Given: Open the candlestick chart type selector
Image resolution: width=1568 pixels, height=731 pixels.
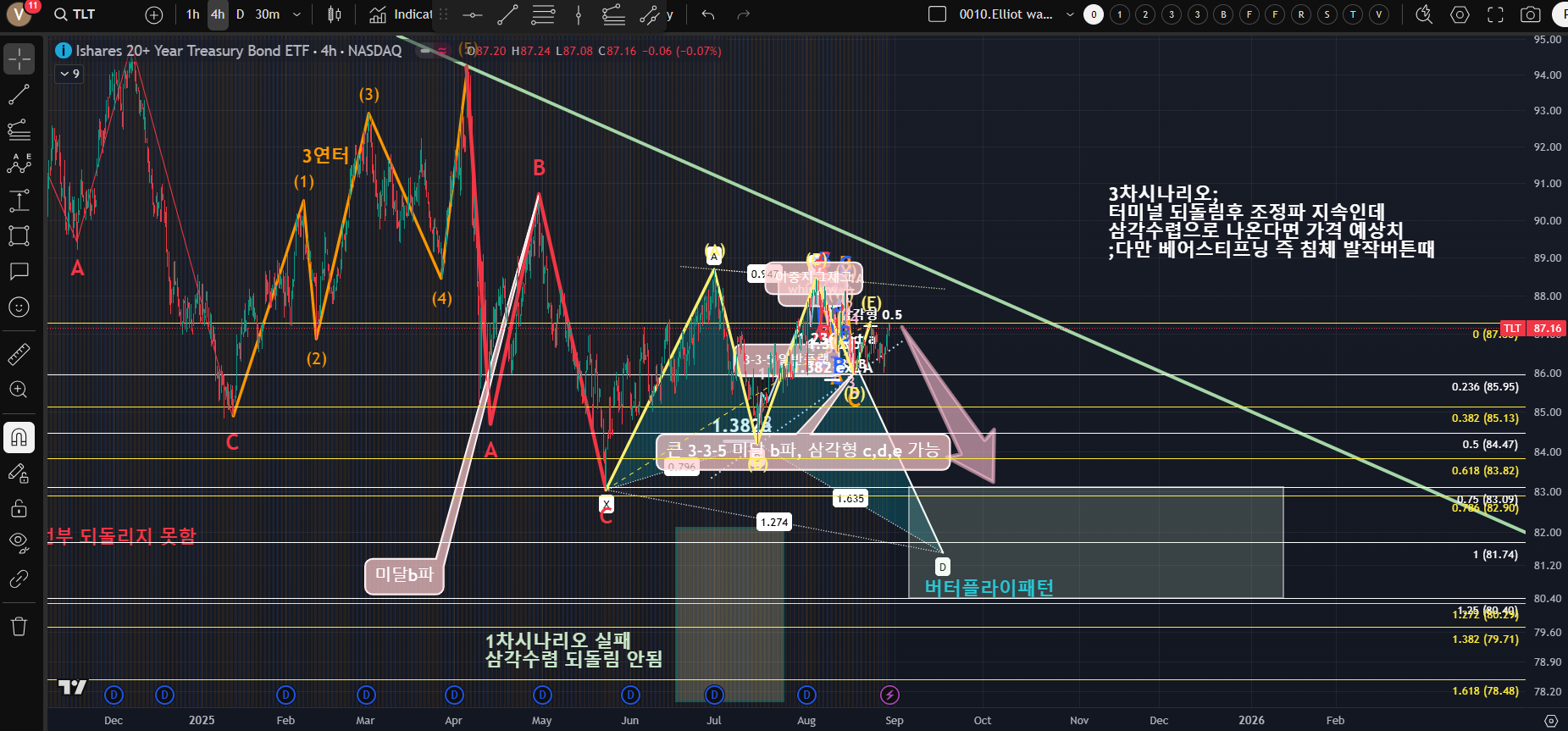Looking at the screenshot, I should click(335, 14).
